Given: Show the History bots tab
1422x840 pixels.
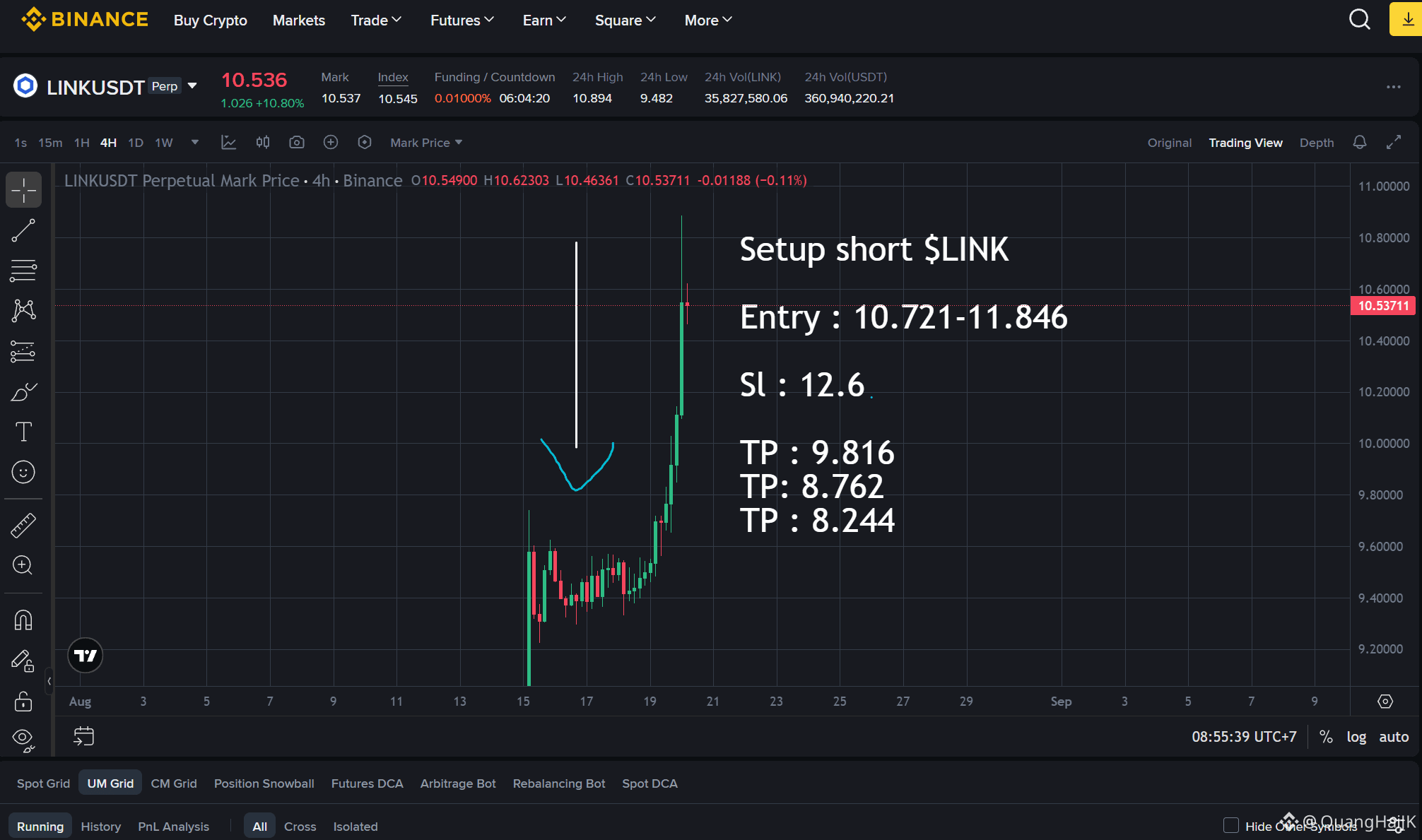Looking at the screenshot, I should [101, 827].
